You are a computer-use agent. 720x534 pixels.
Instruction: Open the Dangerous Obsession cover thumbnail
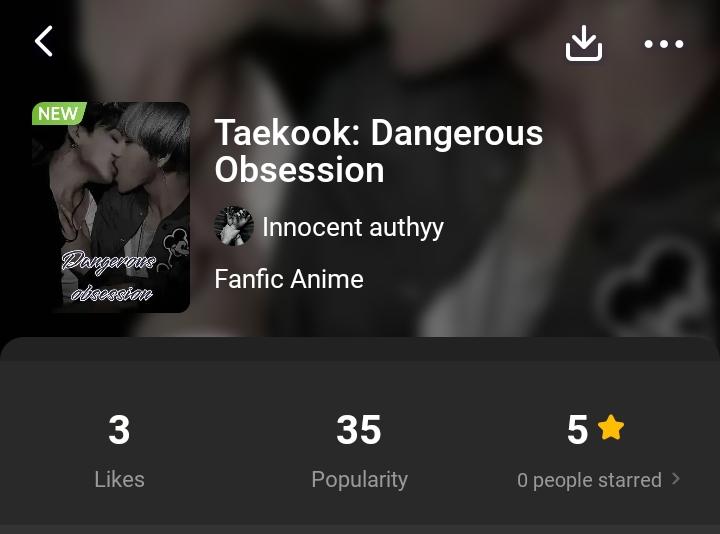(x=111, y=207)
